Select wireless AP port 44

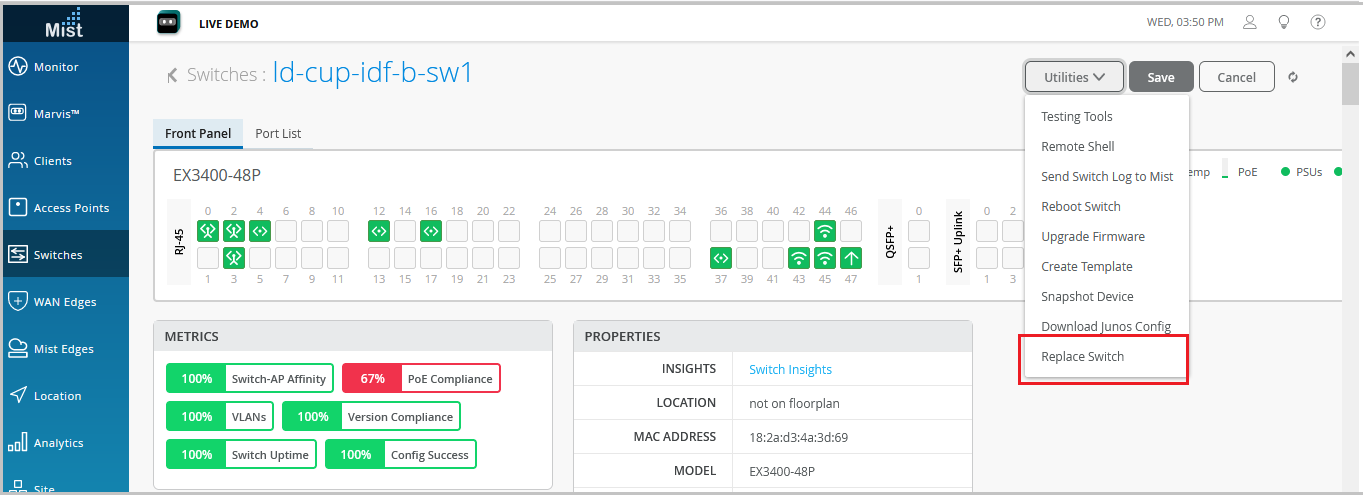click(825, 231)
